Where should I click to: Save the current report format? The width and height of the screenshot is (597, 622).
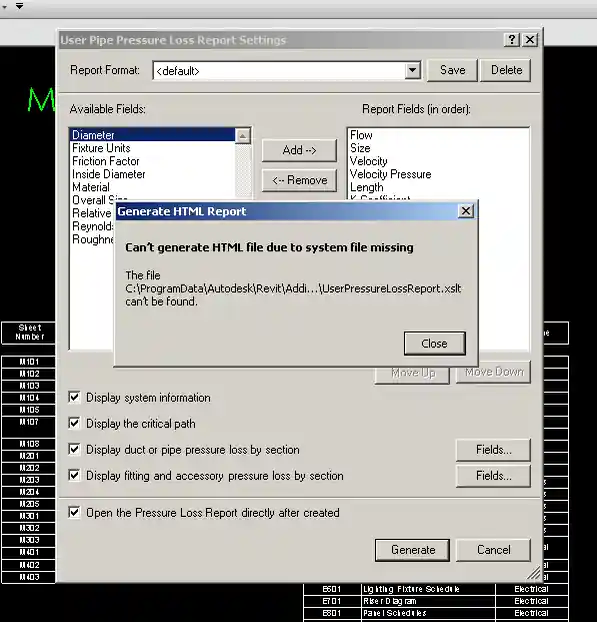(x=452, y=70)
